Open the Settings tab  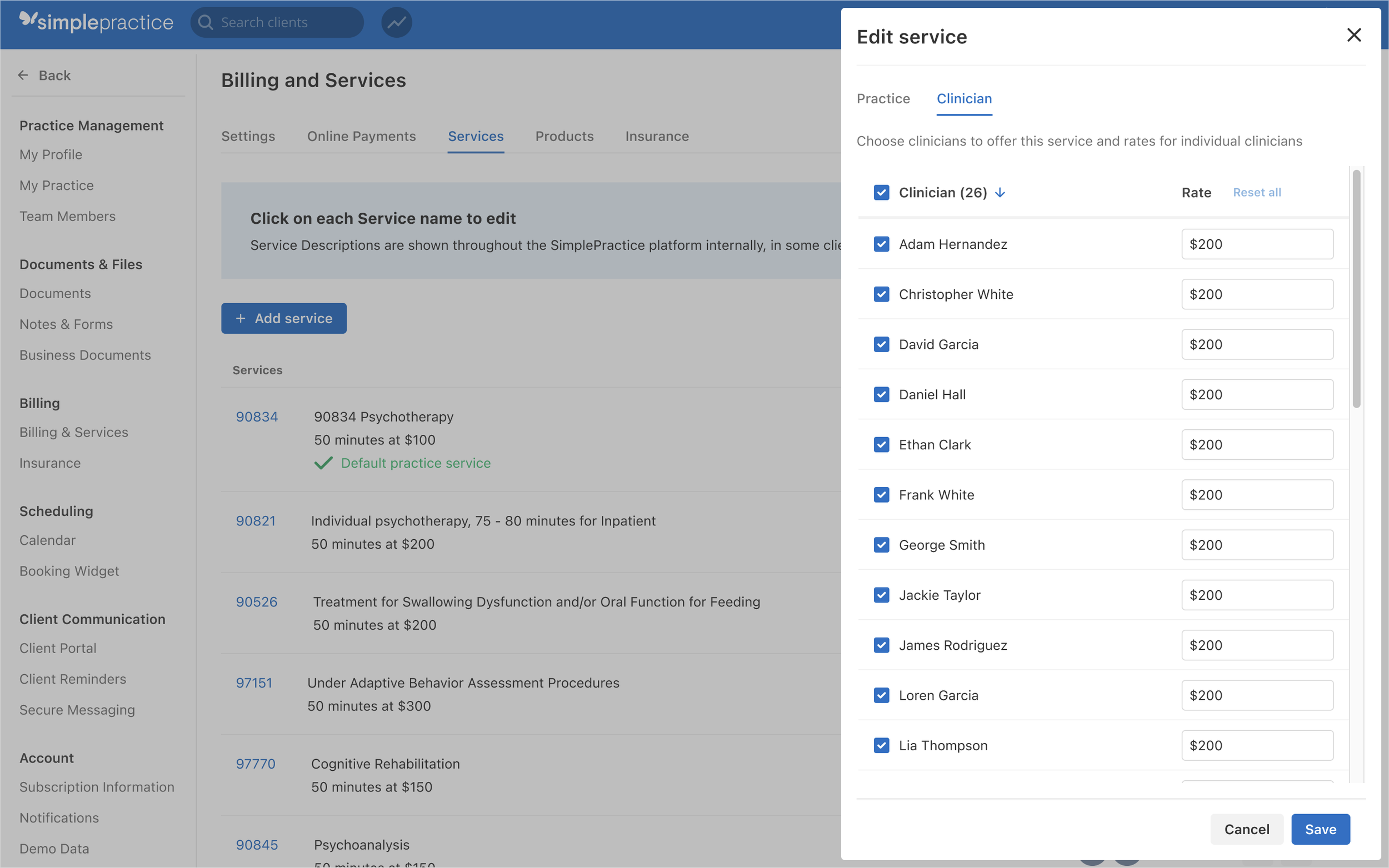[x=248, y=136]
